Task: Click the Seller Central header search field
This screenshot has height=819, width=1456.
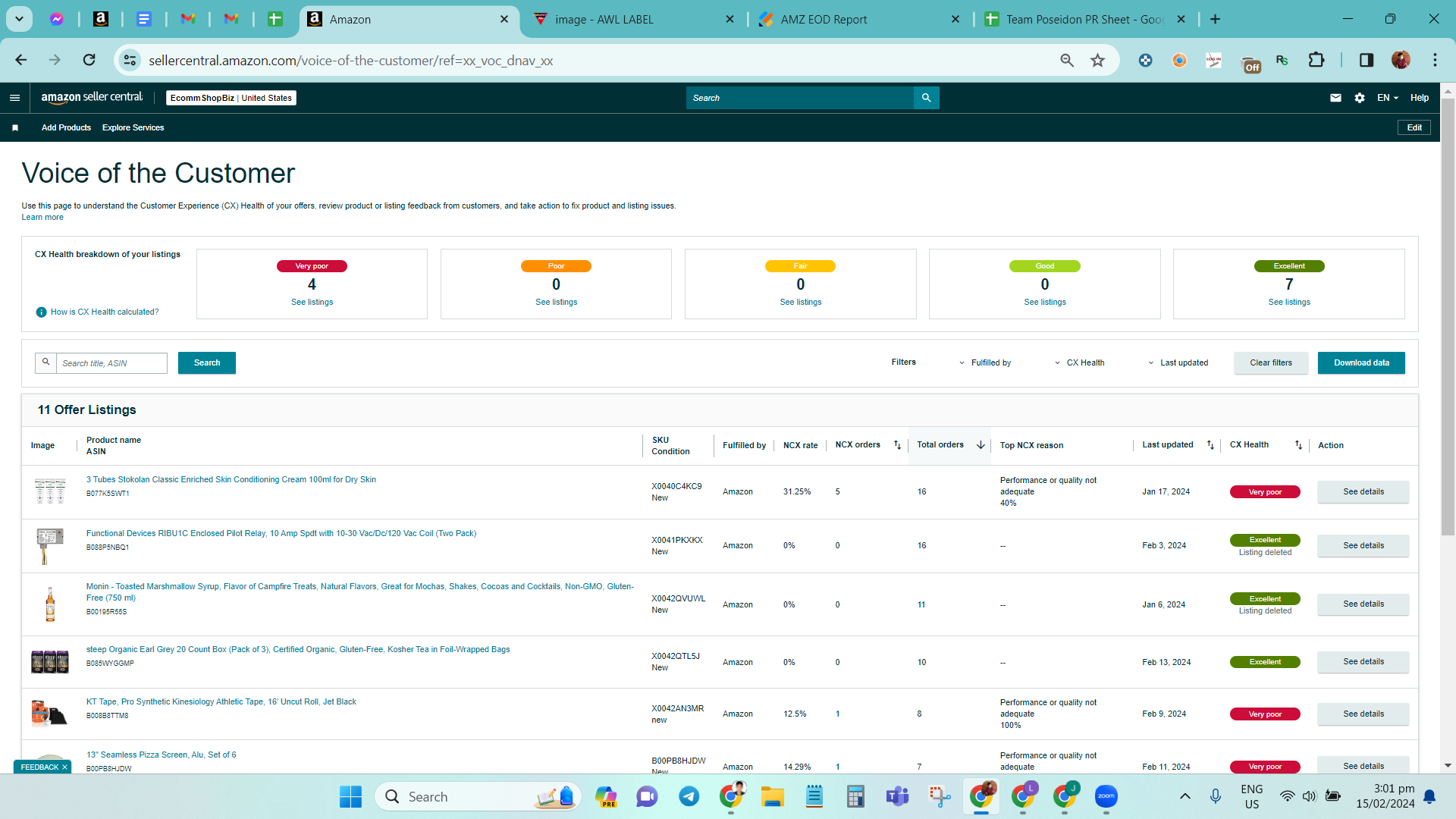Action: [800, 98]
